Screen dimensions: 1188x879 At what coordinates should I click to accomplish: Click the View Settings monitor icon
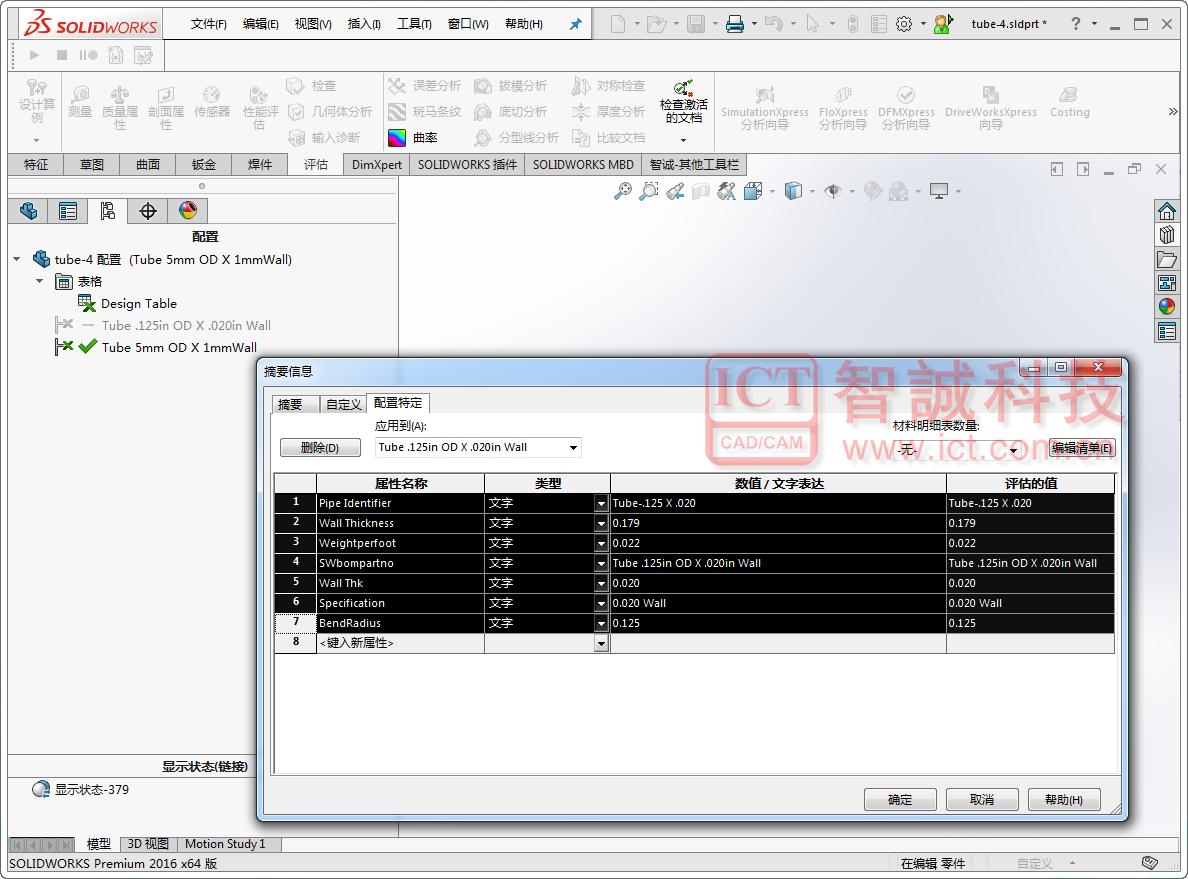939,191
